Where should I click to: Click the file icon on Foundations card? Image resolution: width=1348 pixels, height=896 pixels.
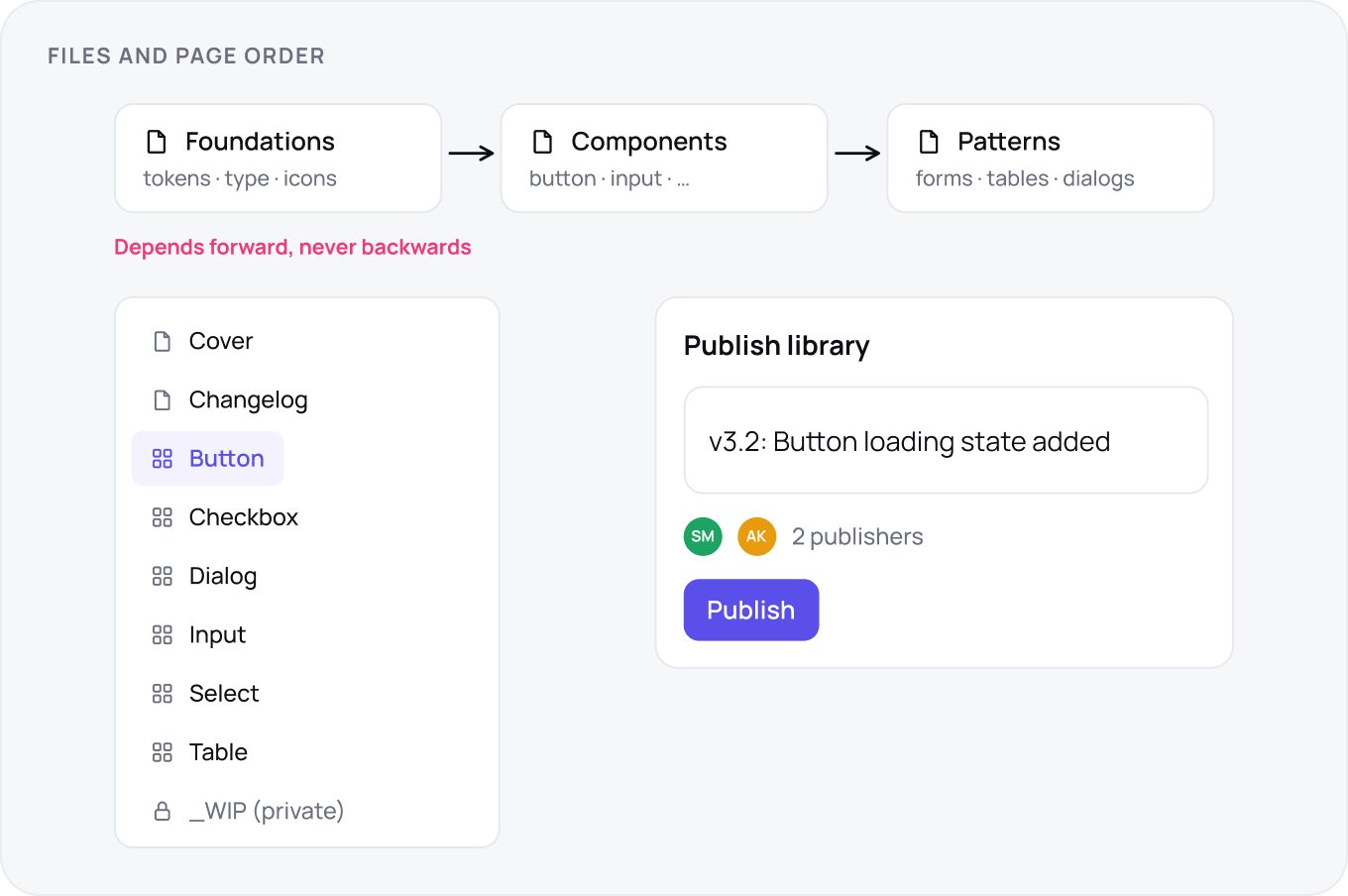pyautogui.click(x=157, y=142)
